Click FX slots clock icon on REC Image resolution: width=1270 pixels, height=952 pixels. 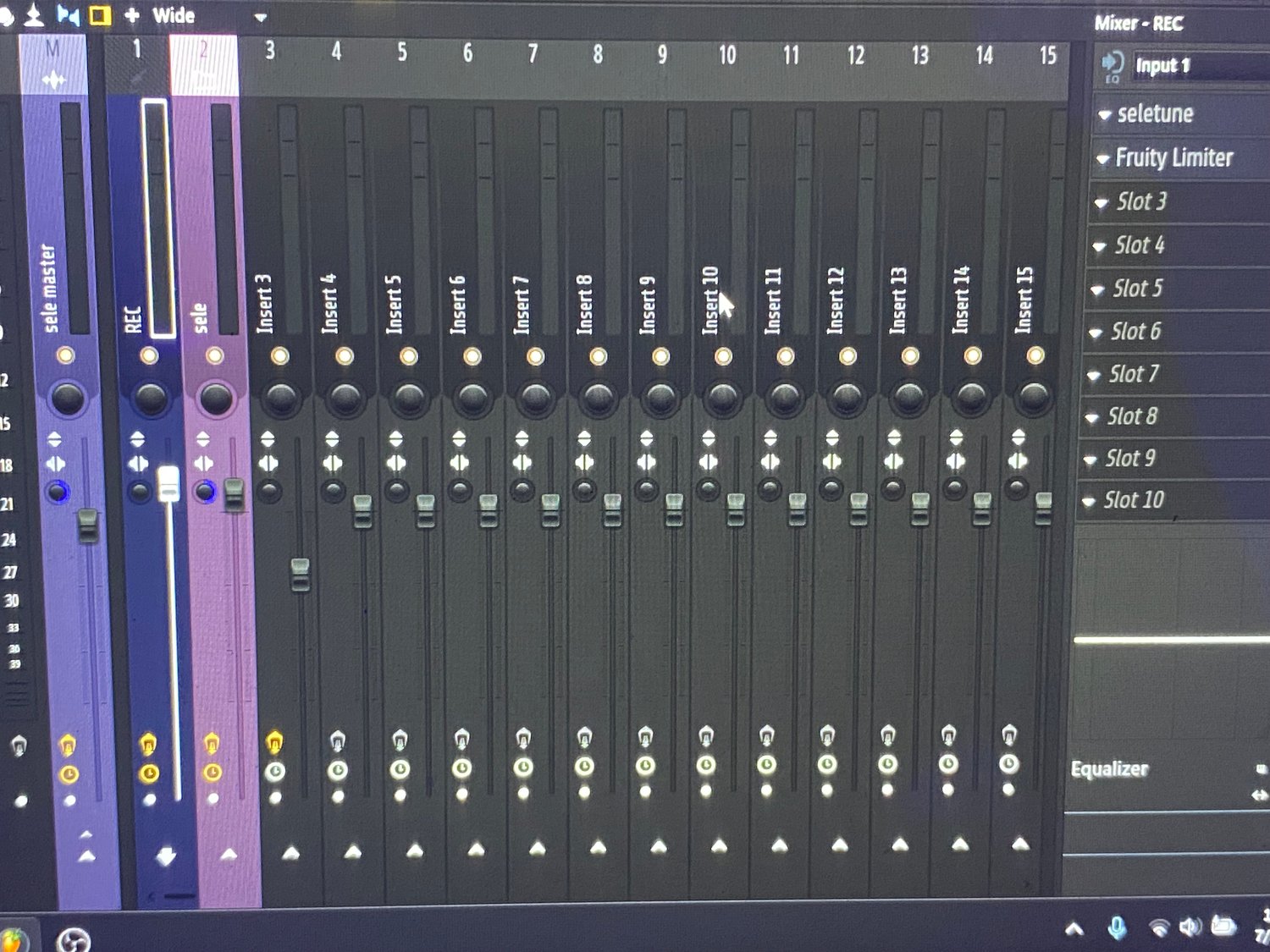[x=149, y=773]
